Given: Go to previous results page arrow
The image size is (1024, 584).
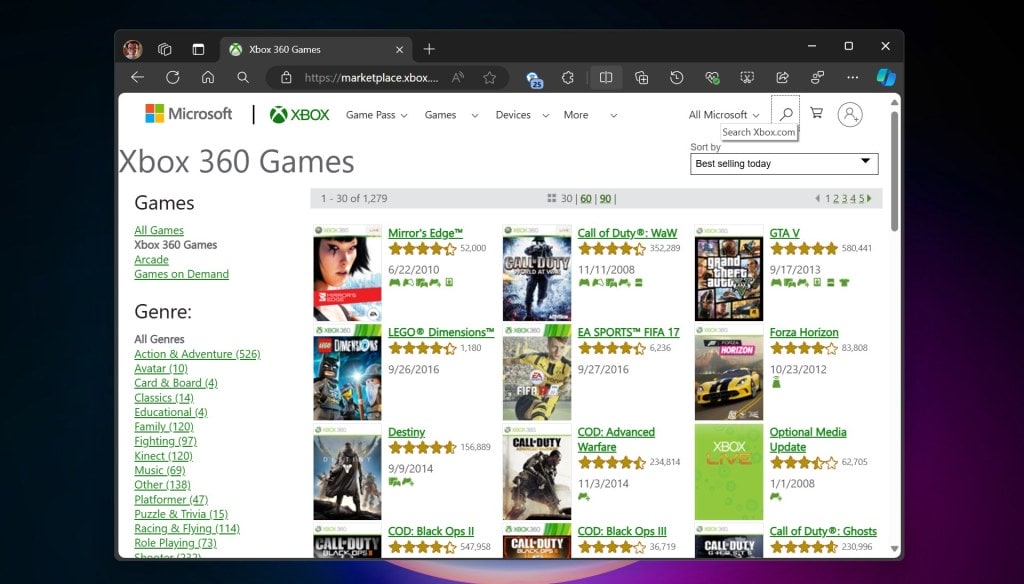Looking at the screenshot, I should 817,198.
